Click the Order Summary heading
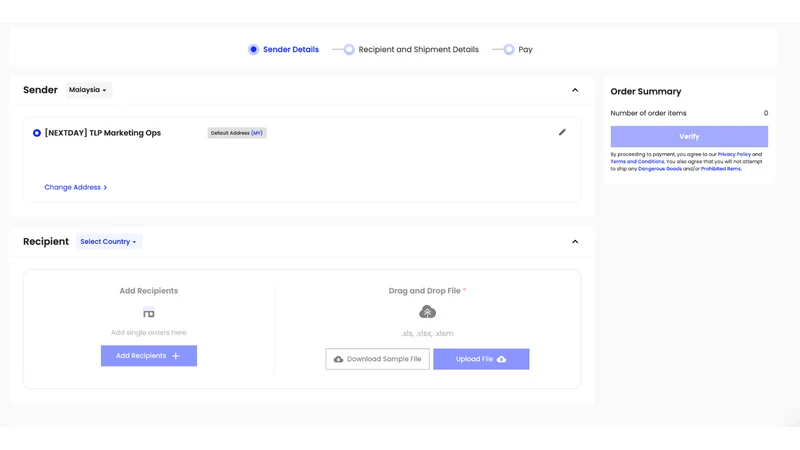Screen dimensions: 800x450 click(x=646, y=91)
